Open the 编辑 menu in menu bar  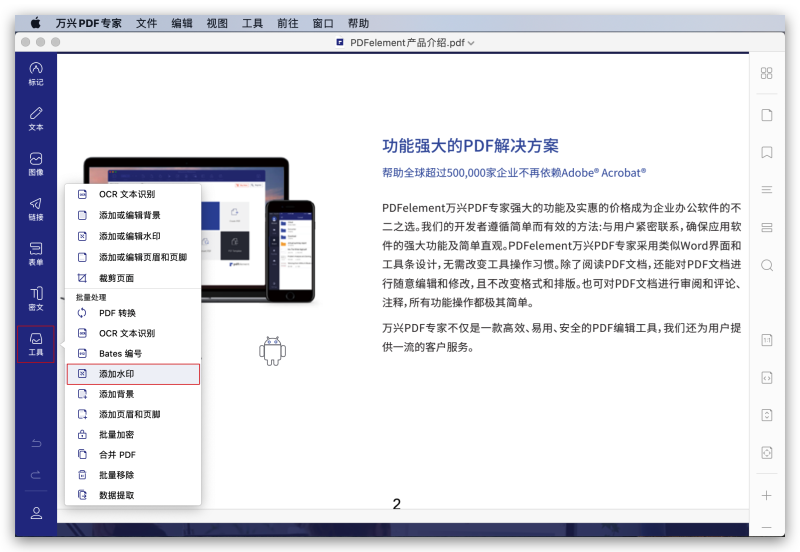[x=182, y=22]
